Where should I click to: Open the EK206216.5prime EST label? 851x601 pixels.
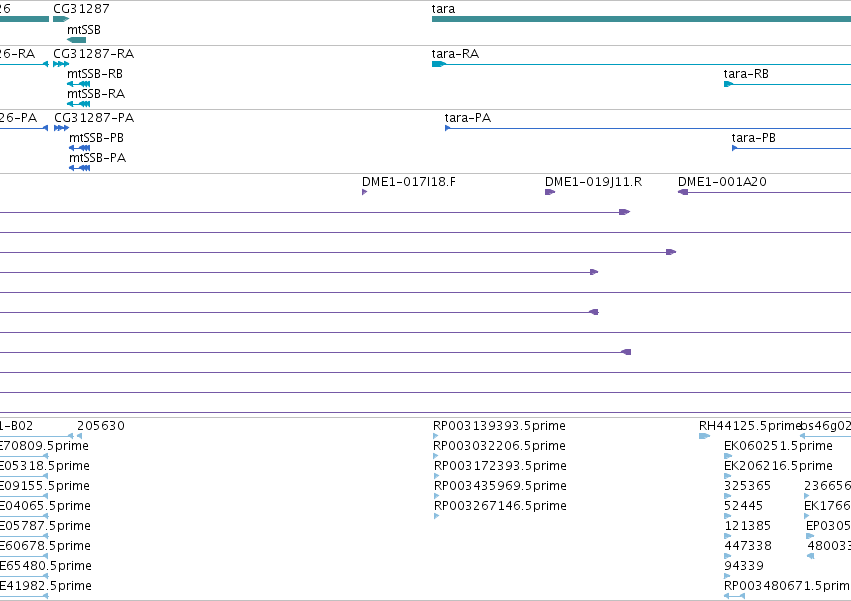point(778,466)
